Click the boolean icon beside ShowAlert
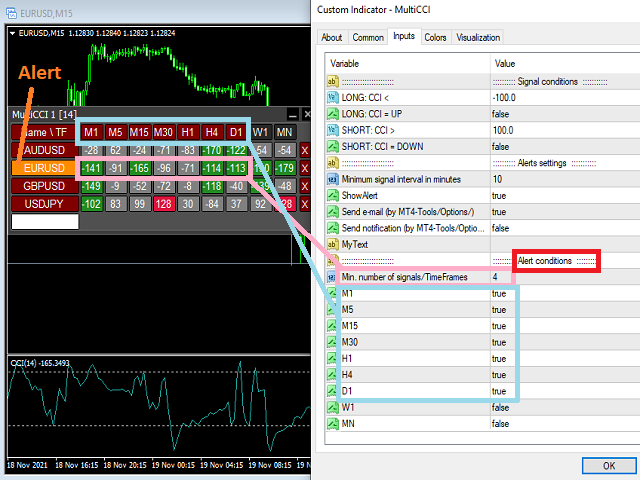 (x=333, y=196)
